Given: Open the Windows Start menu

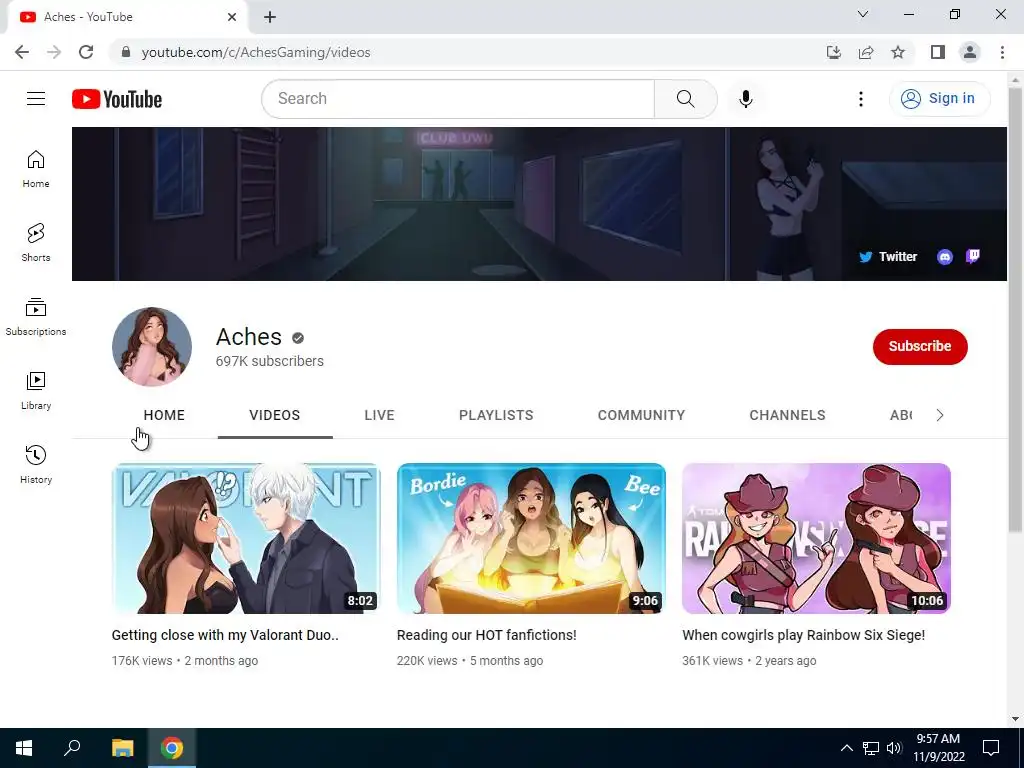Looking at the screenshot, I should point(24,748).
